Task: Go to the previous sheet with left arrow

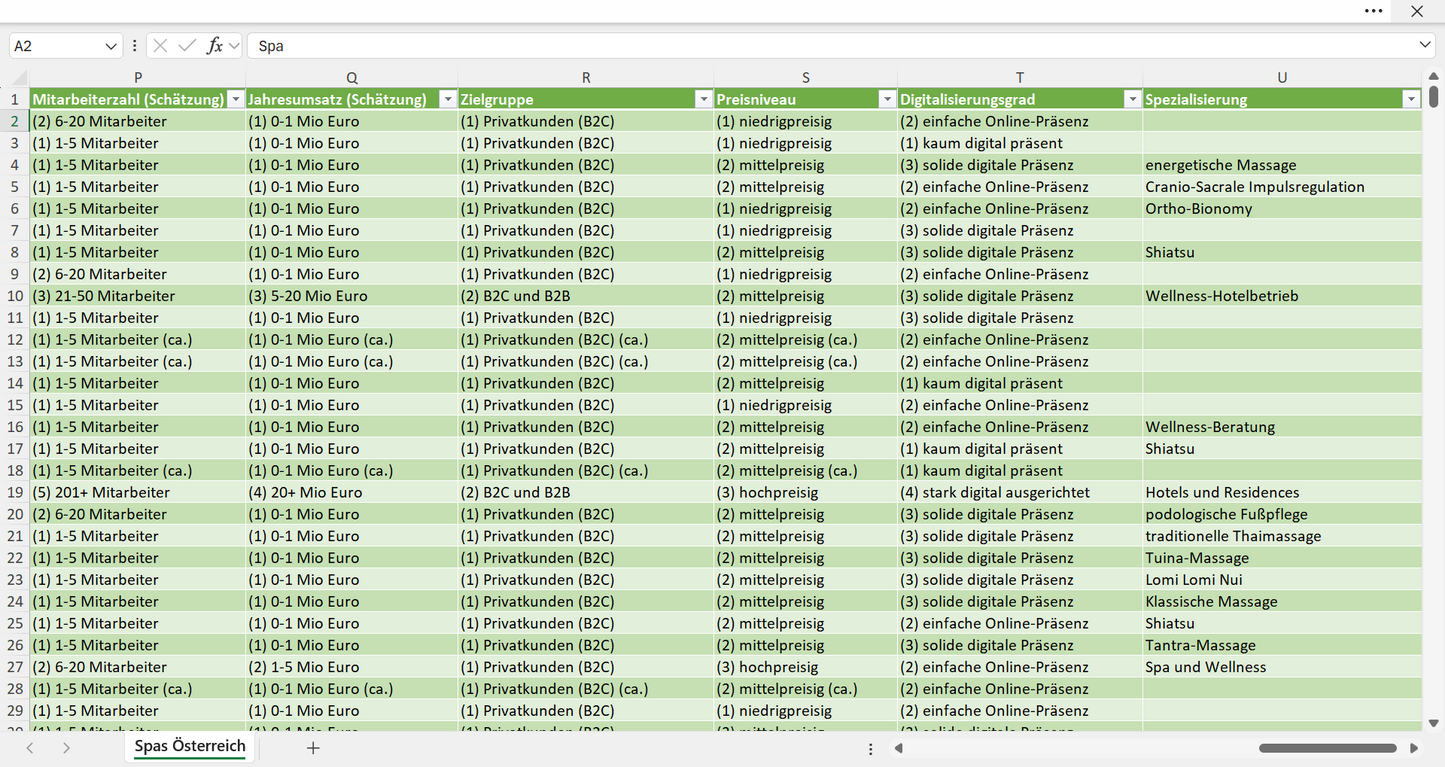Action: coord(30,748)
